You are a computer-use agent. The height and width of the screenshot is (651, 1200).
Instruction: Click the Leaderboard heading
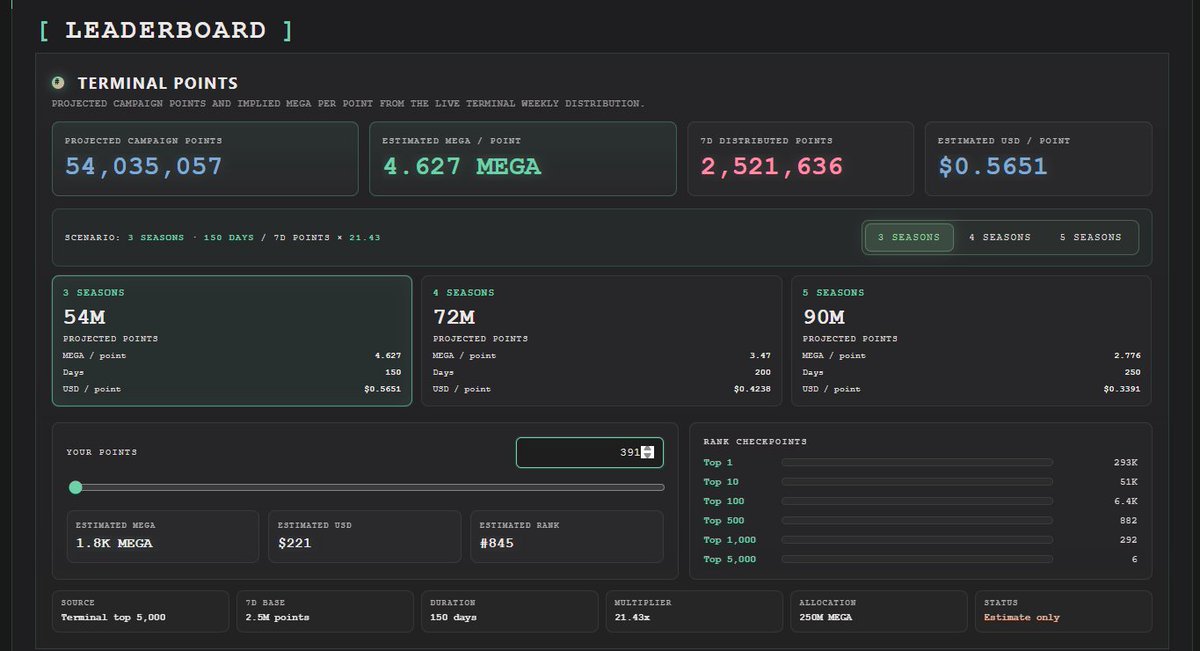[166, 30]
